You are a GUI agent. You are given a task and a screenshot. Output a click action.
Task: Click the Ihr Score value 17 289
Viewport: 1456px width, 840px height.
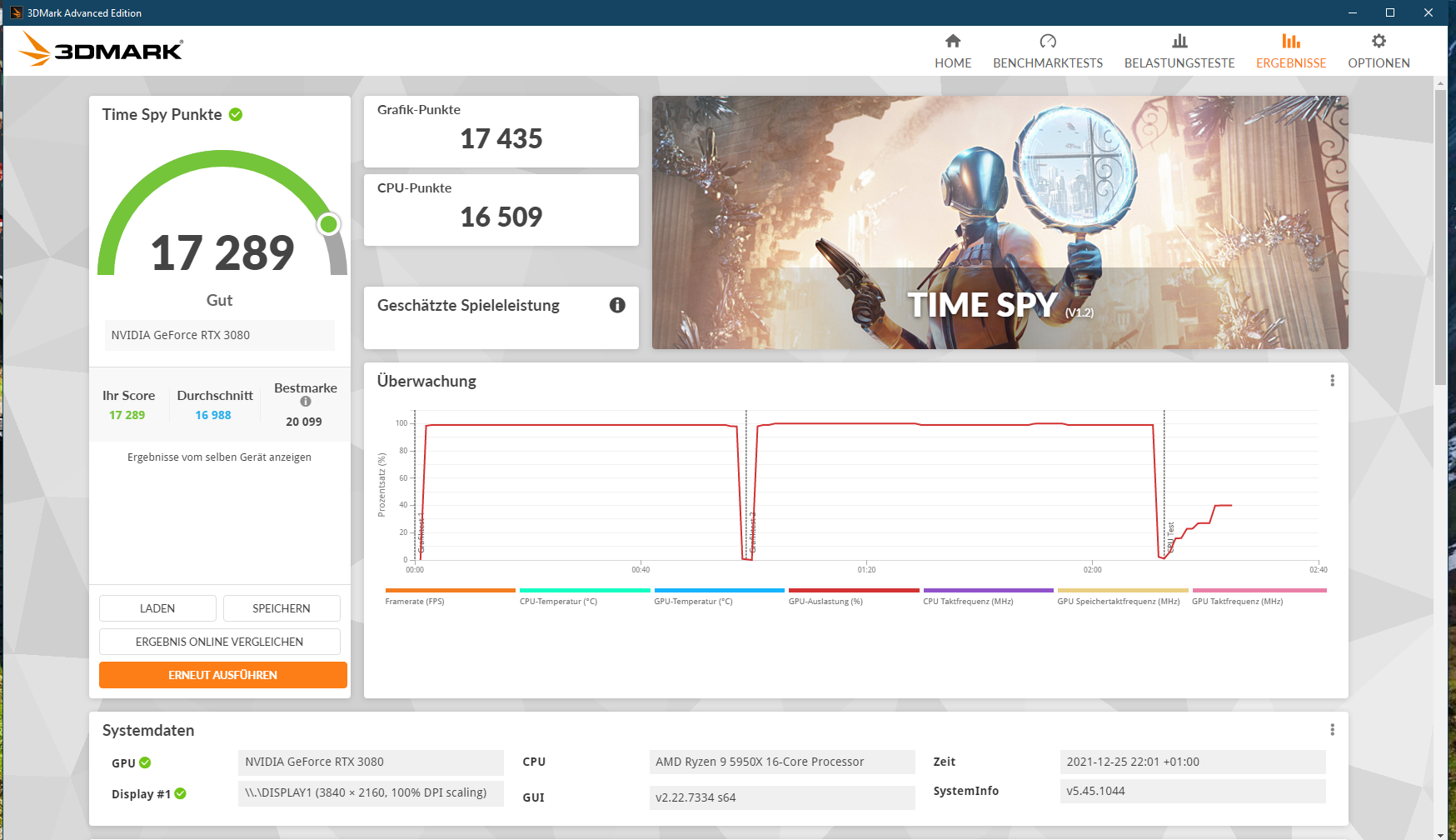click(127, 415)
